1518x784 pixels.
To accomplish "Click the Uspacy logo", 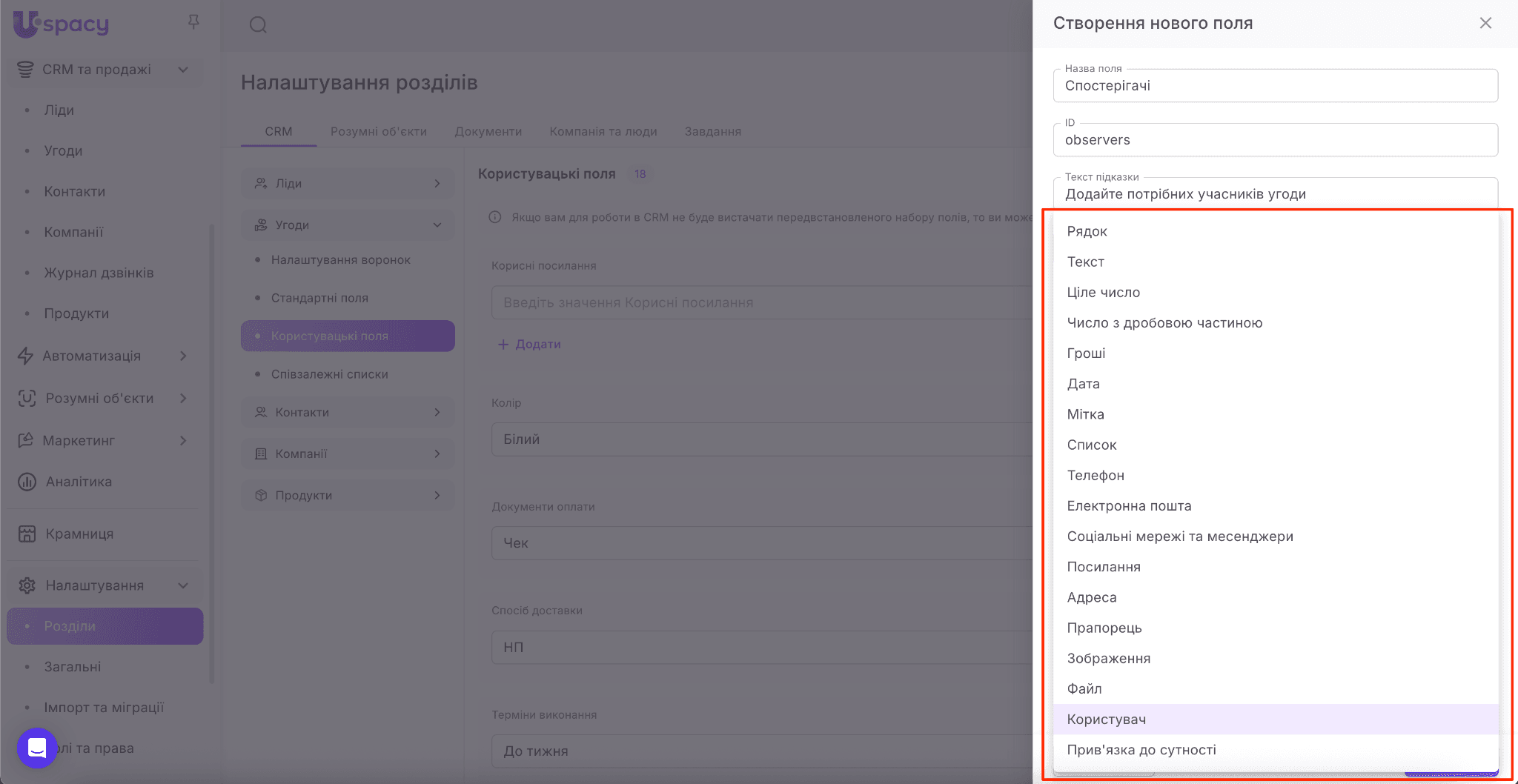I will pyautogui.click(x=62, y=24).
